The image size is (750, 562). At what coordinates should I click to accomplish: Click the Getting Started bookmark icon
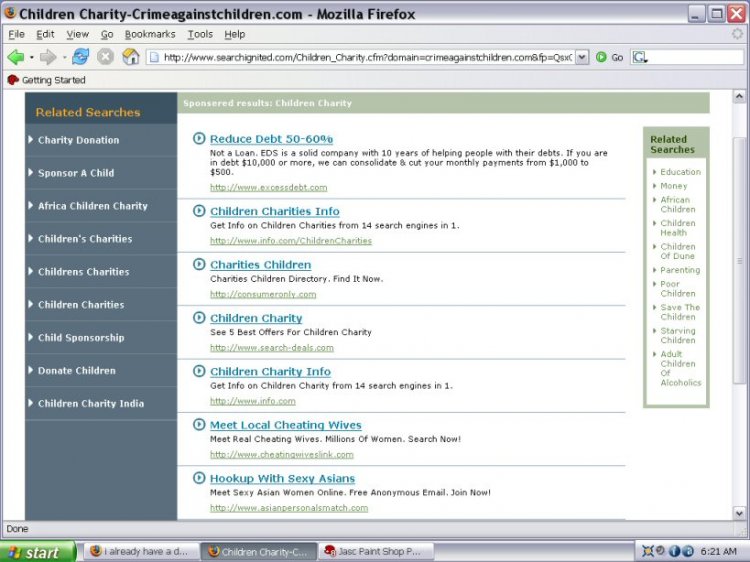[x=13, y=80]
